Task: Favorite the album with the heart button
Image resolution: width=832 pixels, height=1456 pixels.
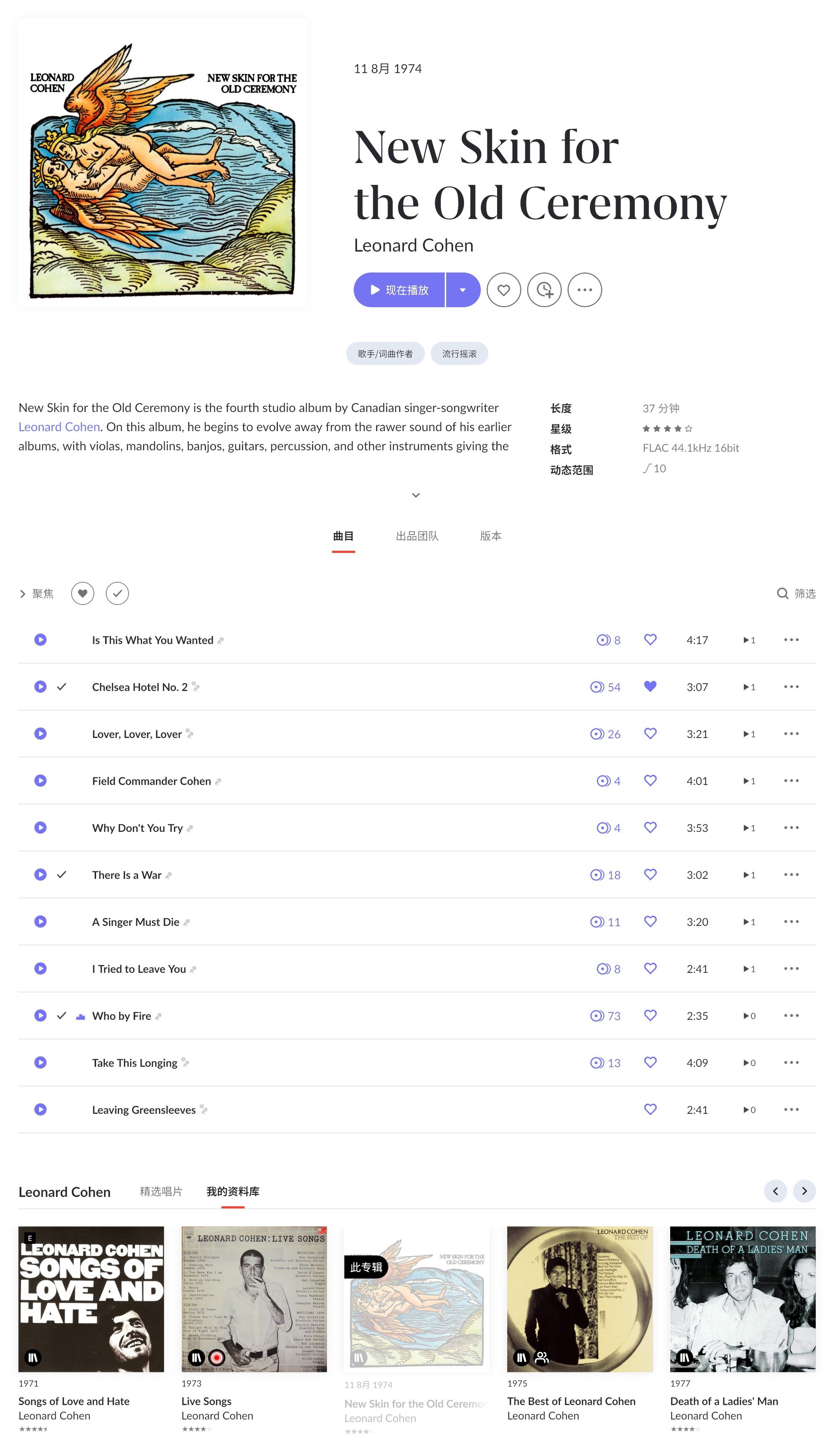Action: tap(503, 290)
